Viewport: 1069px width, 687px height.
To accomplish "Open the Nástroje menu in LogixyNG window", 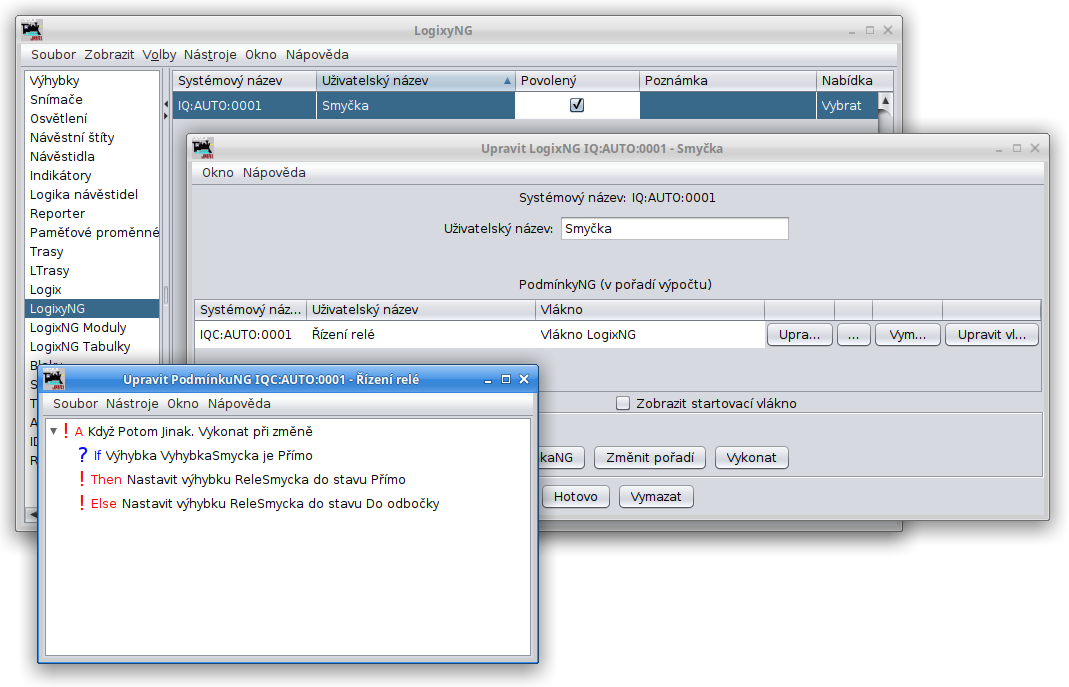I will point(210,55).
